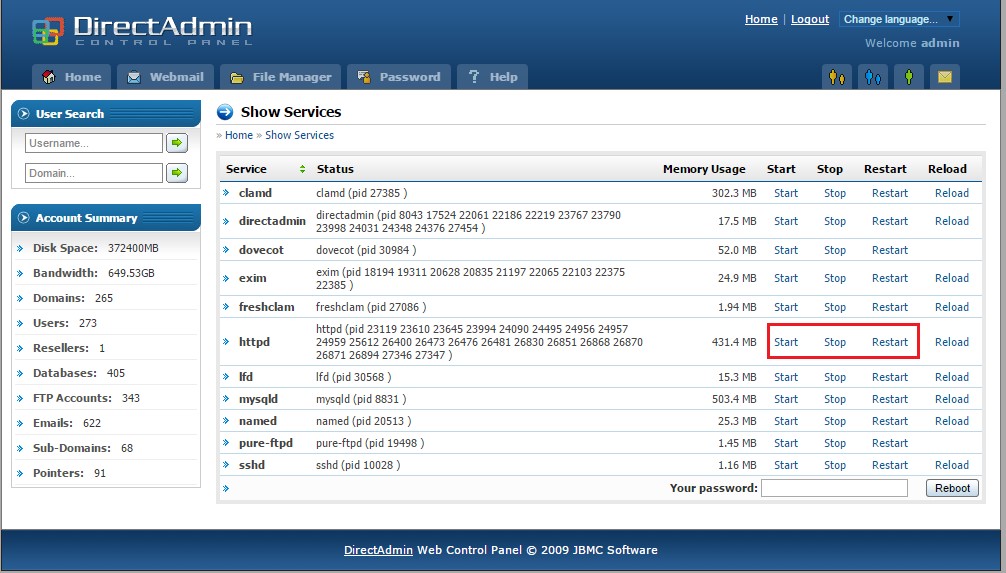
Task: Click the green arrow beside the Username field
Action: pos(177,142)
